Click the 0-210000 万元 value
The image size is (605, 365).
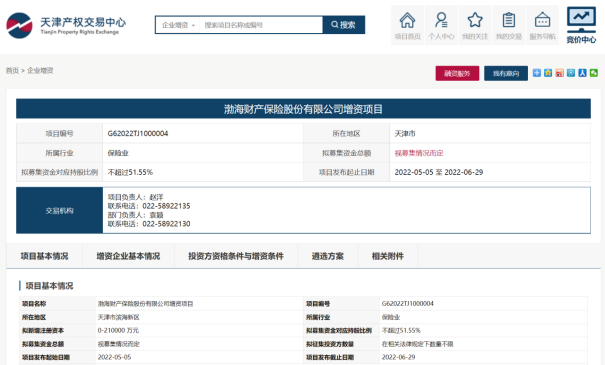tap(118, 331)
